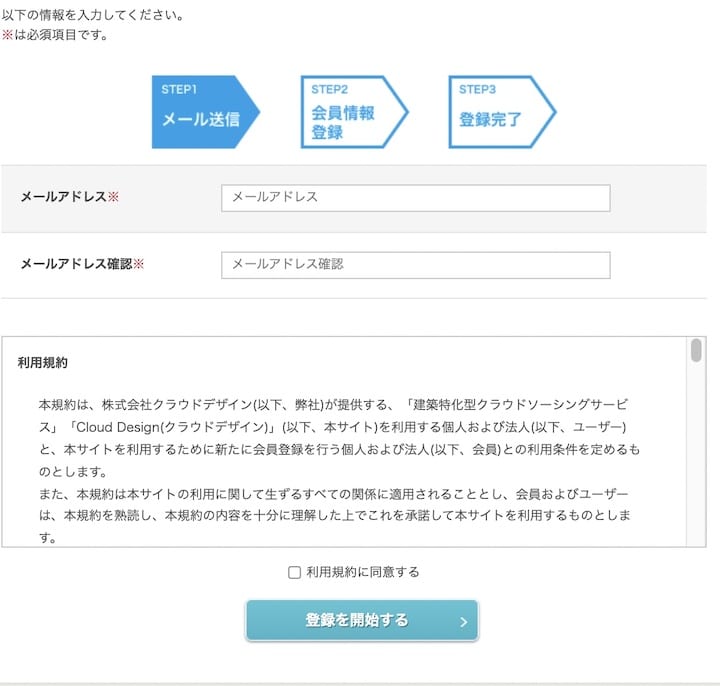This screenshot has height=686, width=720.
Task: Click the bold メールアドレス確認 field label
Action: (76, 265)
